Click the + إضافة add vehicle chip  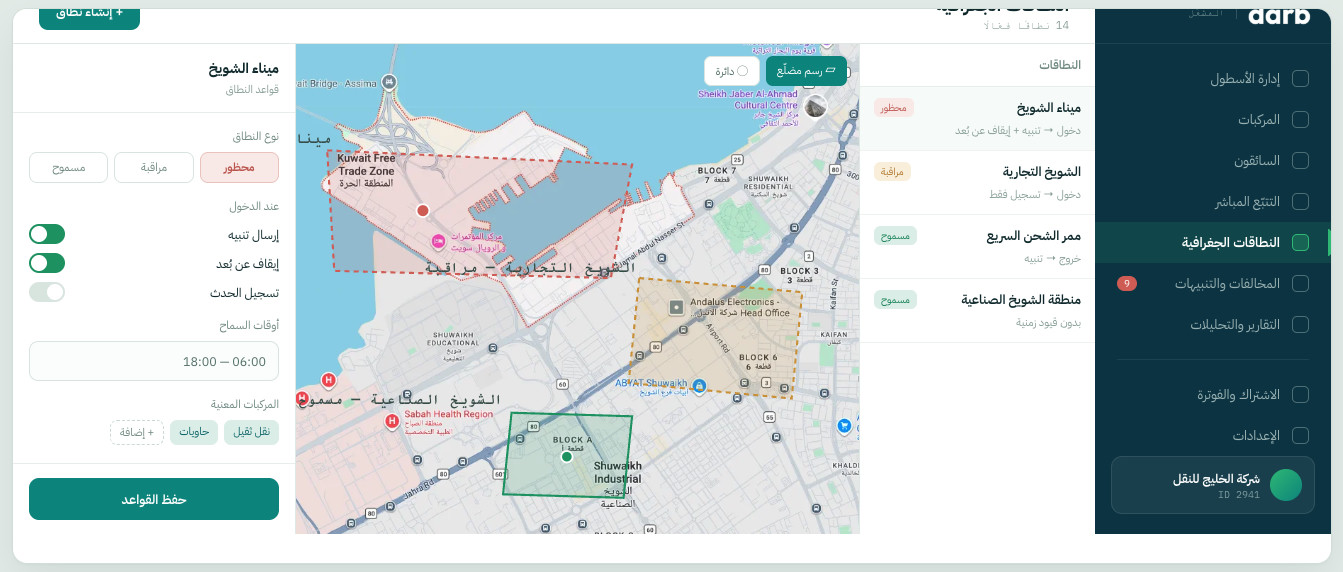(137, 432)
